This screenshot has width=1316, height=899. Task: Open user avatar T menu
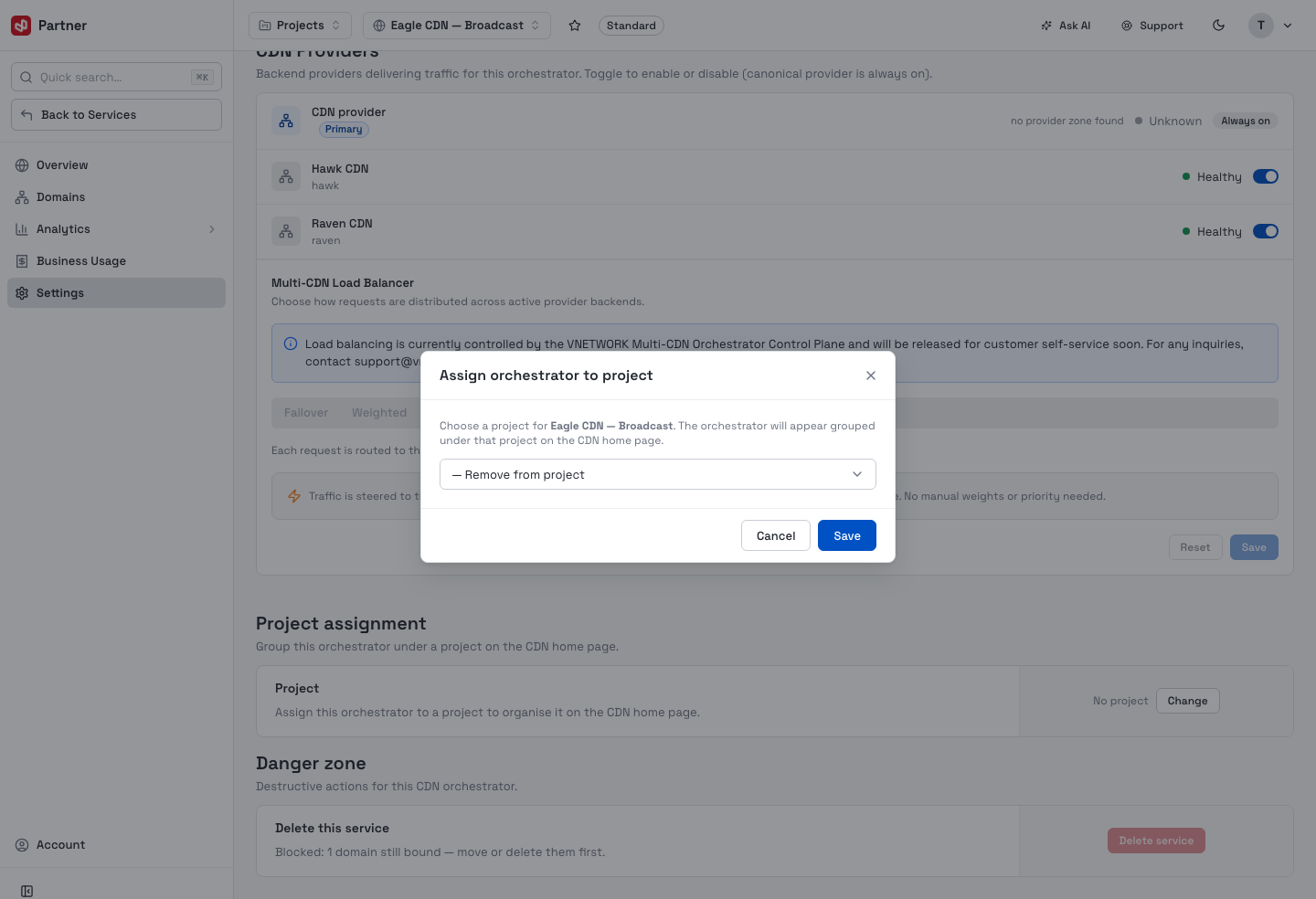coord(1271,26)
